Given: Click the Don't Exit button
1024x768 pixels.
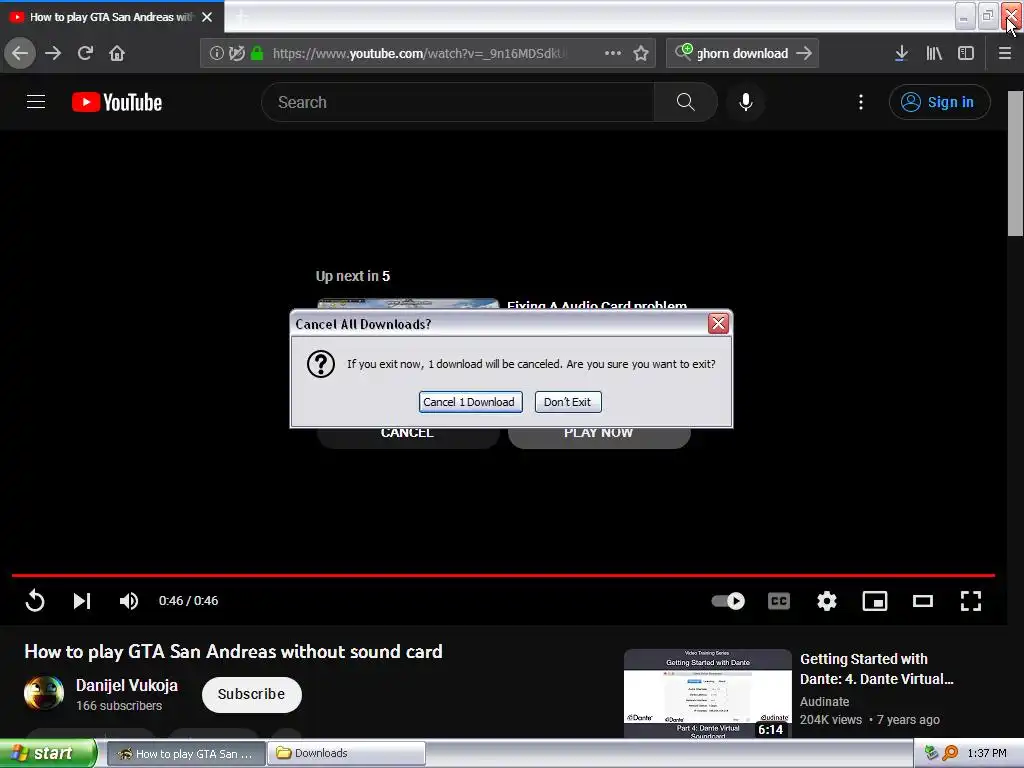Looking at the screenshot, I should click(x=568, y=402).
